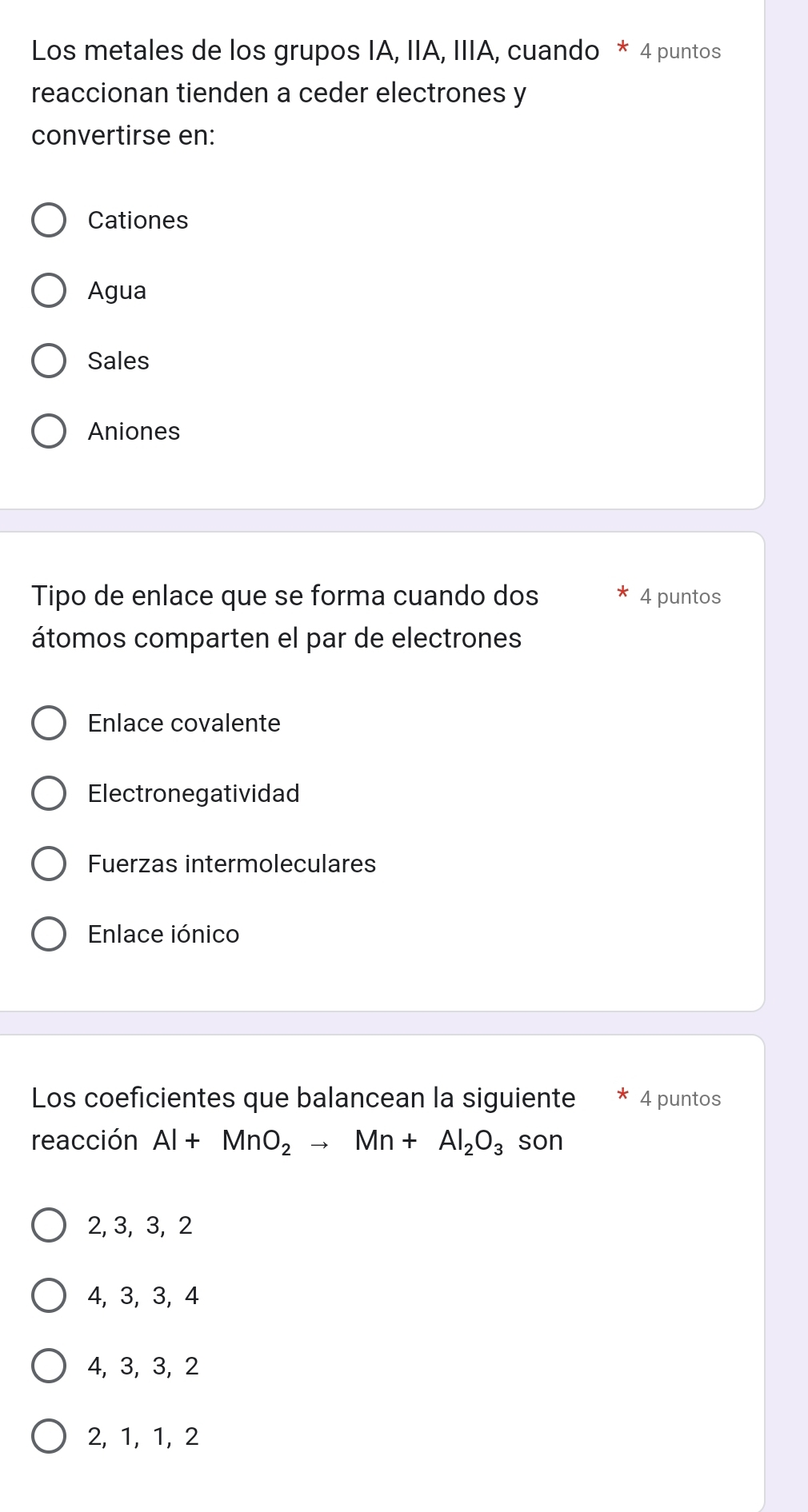Select the Cationes radio option
Screen dimensions: 808x1512
click(49, 220)
